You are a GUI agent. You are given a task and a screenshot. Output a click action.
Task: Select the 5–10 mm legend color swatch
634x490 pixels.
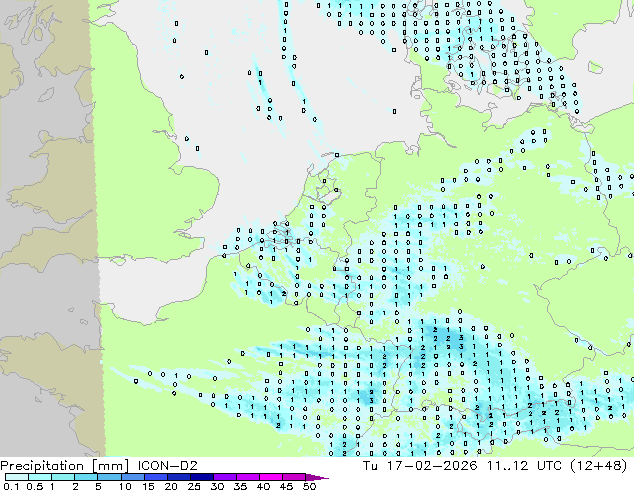109,477
